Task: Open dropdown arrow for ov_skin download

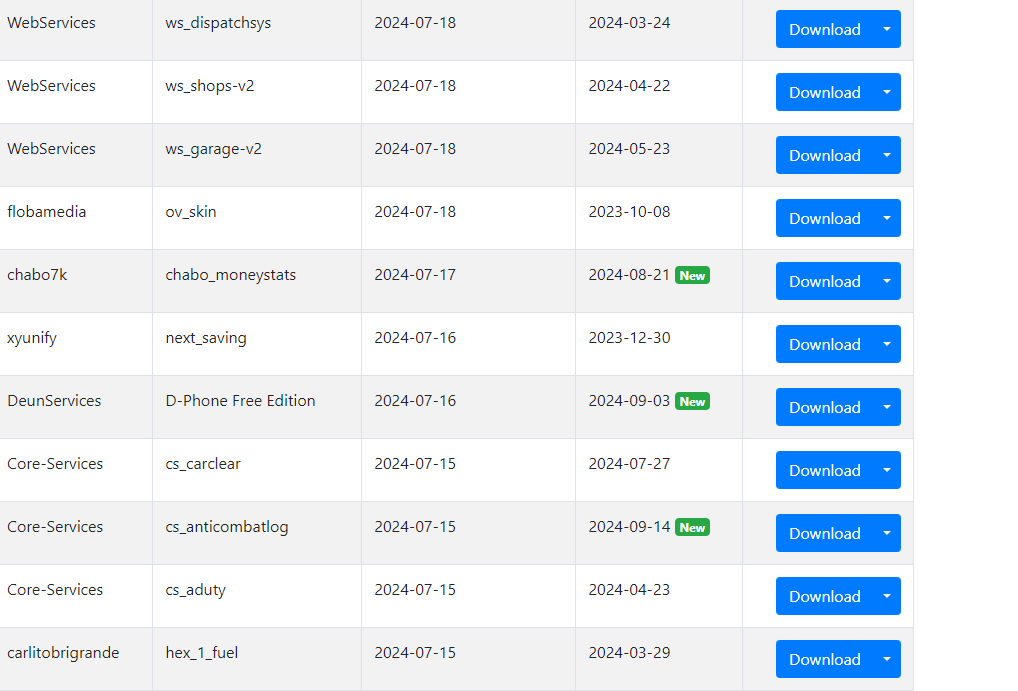Action: (887, 218)
